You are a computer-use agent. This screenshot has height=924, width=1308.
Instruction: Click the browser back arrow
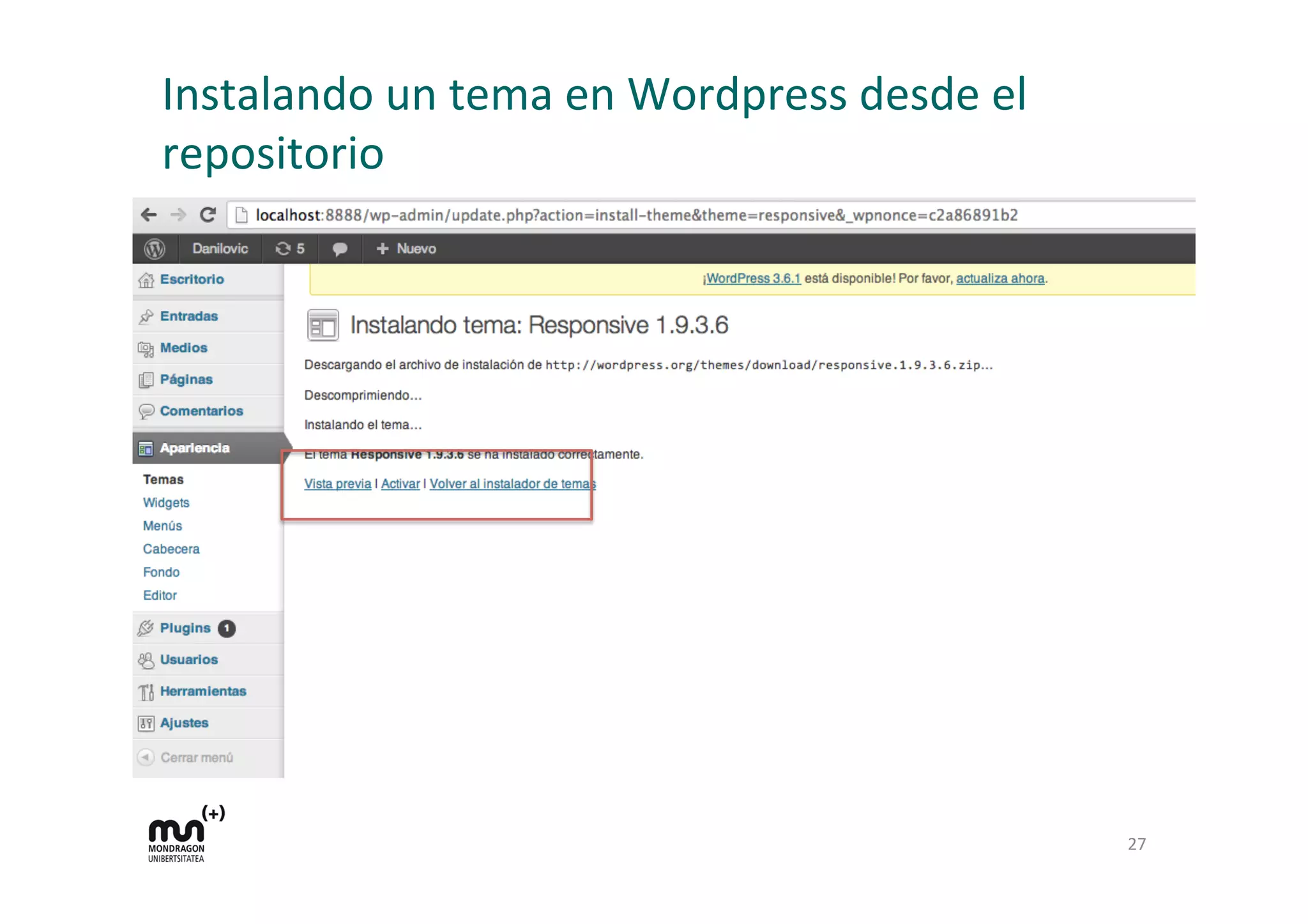[x=149, y=215]
